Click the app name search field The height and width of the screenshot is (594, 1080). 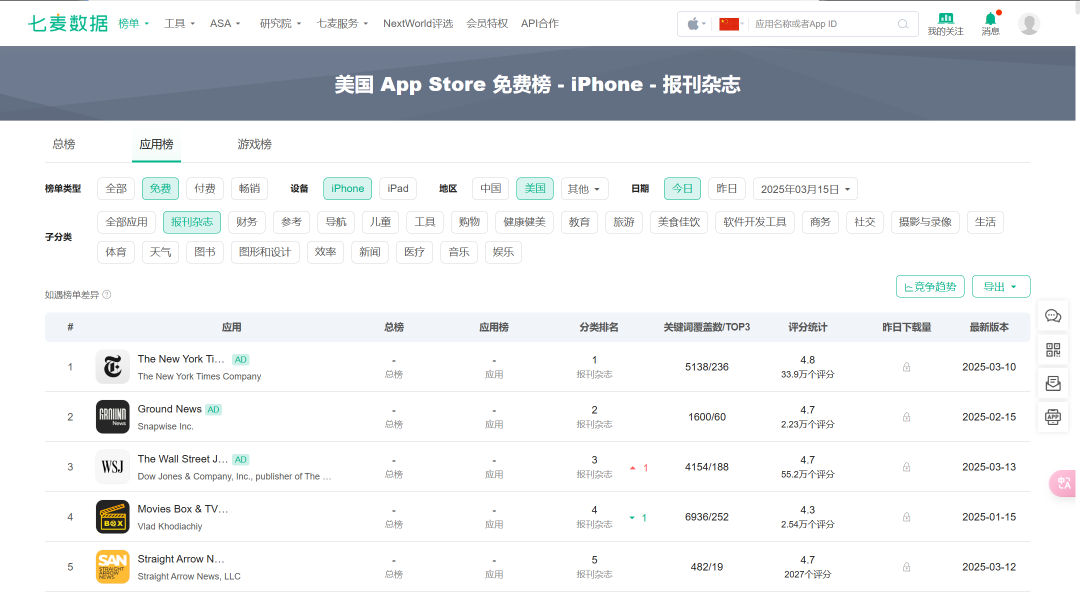pos(823,24)
